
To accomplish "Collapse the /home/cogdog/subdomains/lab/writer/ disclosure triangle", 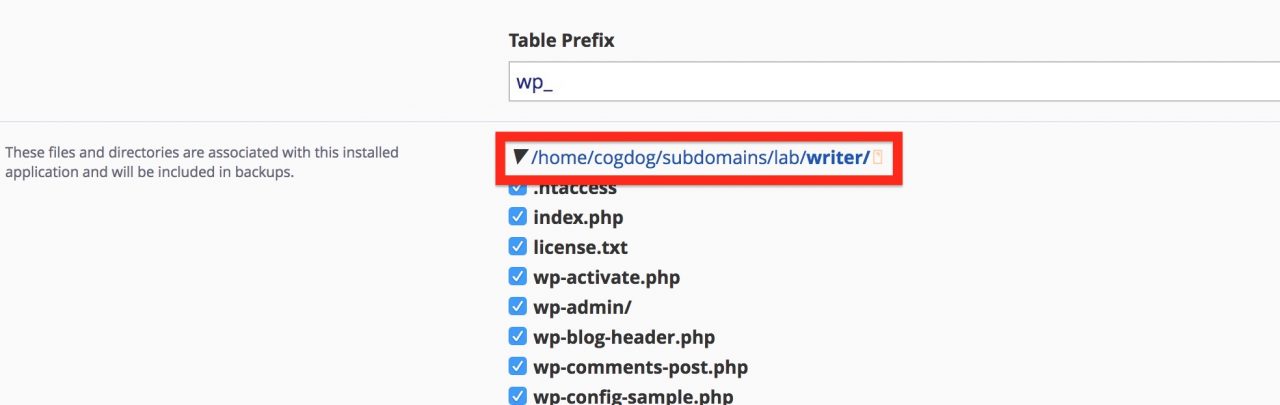I will coord(520,157).
